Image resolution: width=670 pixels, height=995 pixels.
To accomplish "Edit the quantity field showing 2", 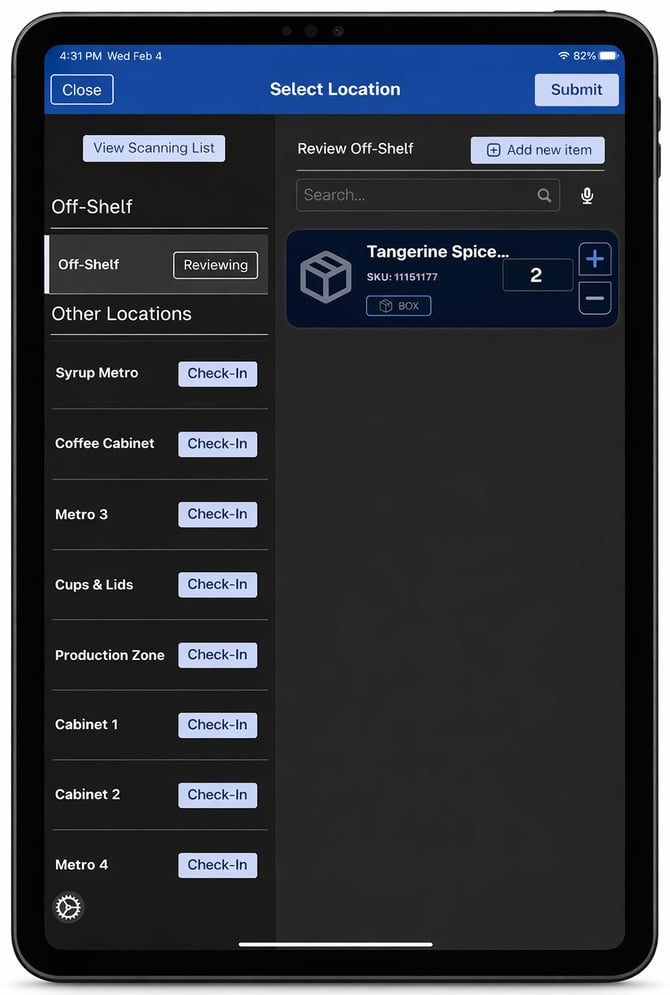I will tap(537, 275).
